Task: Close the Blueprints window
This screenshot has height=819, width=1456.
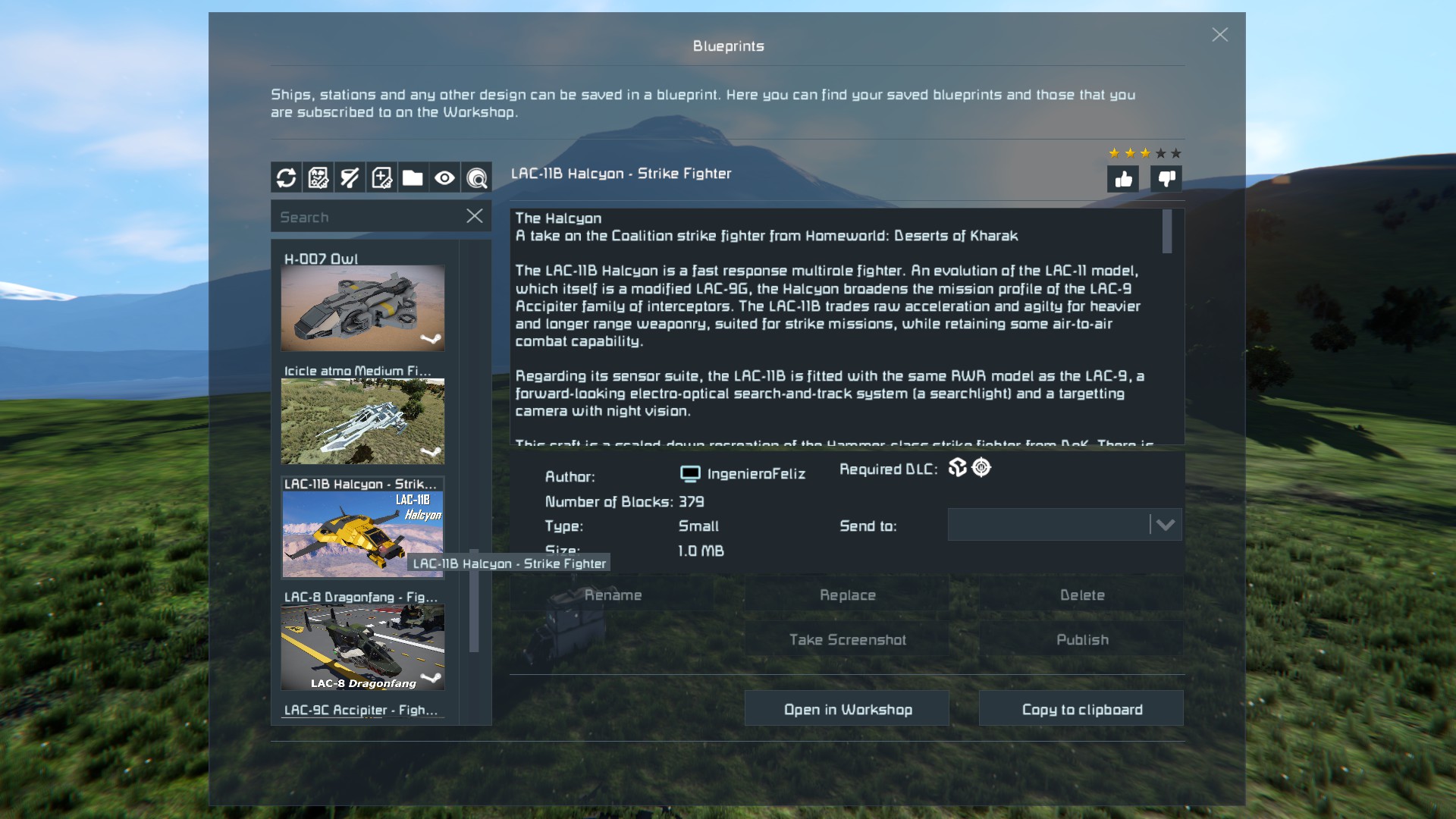Action: [1220, 35]
